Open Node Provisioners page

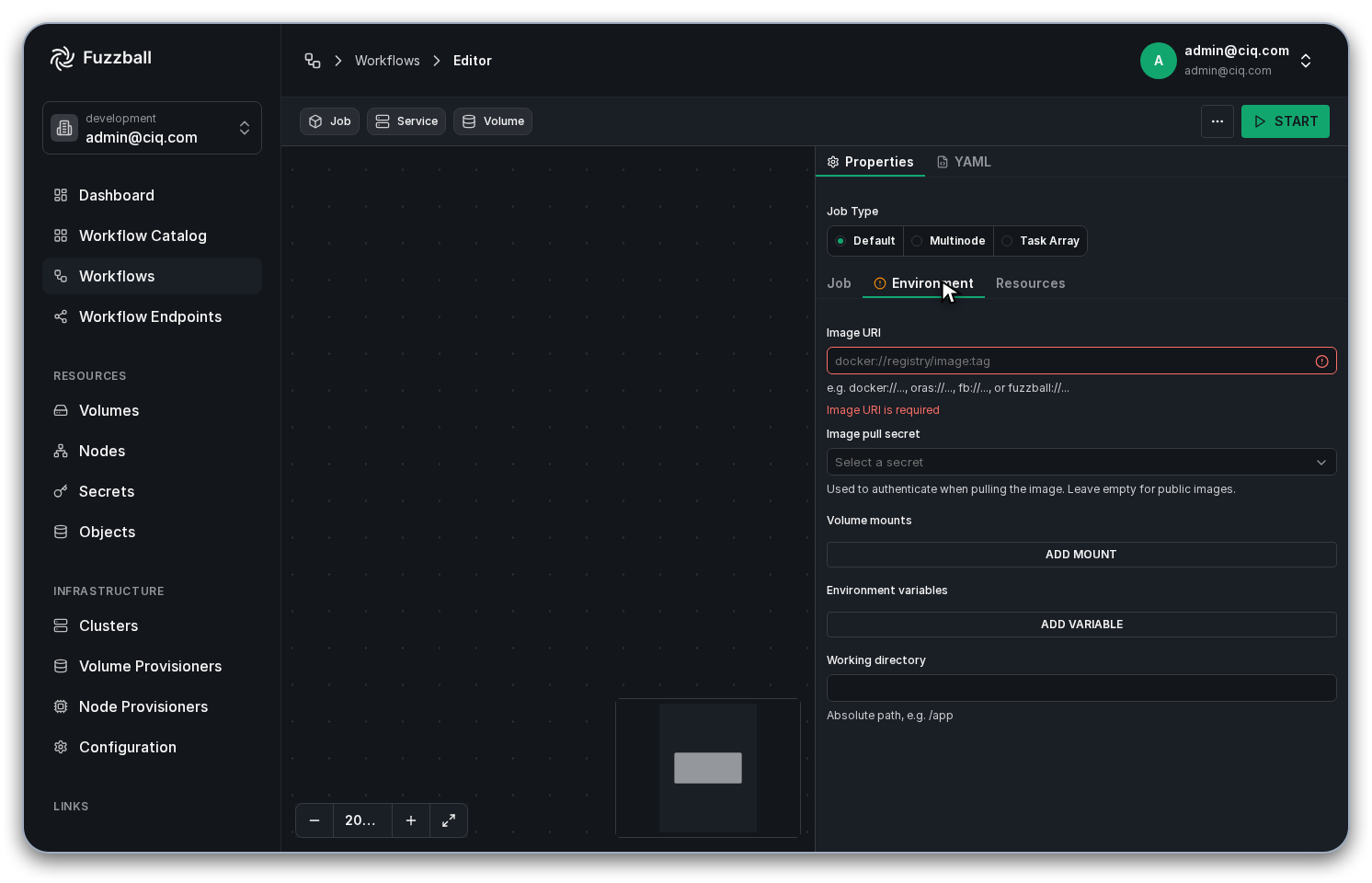click(x=152, y=706)
